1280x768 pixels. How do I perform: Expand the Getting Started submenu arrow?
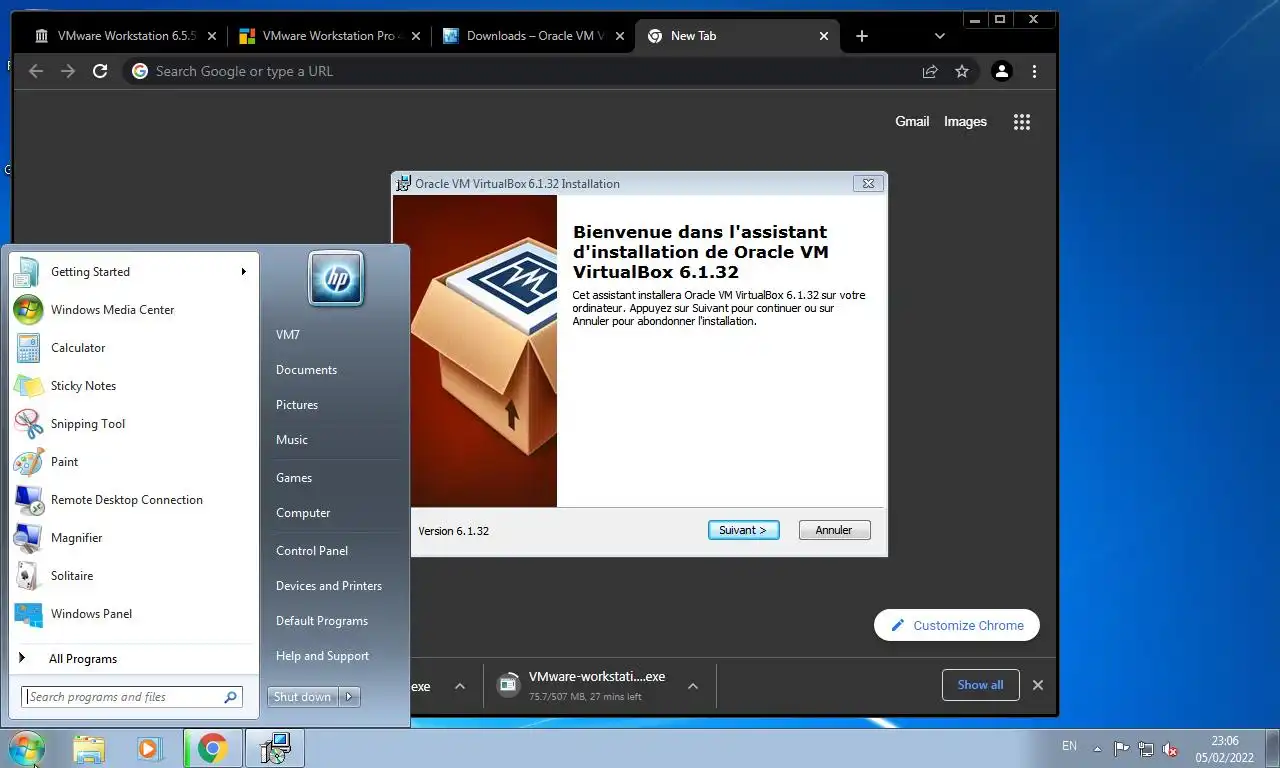pyautogui.click(x=243, y=272)
